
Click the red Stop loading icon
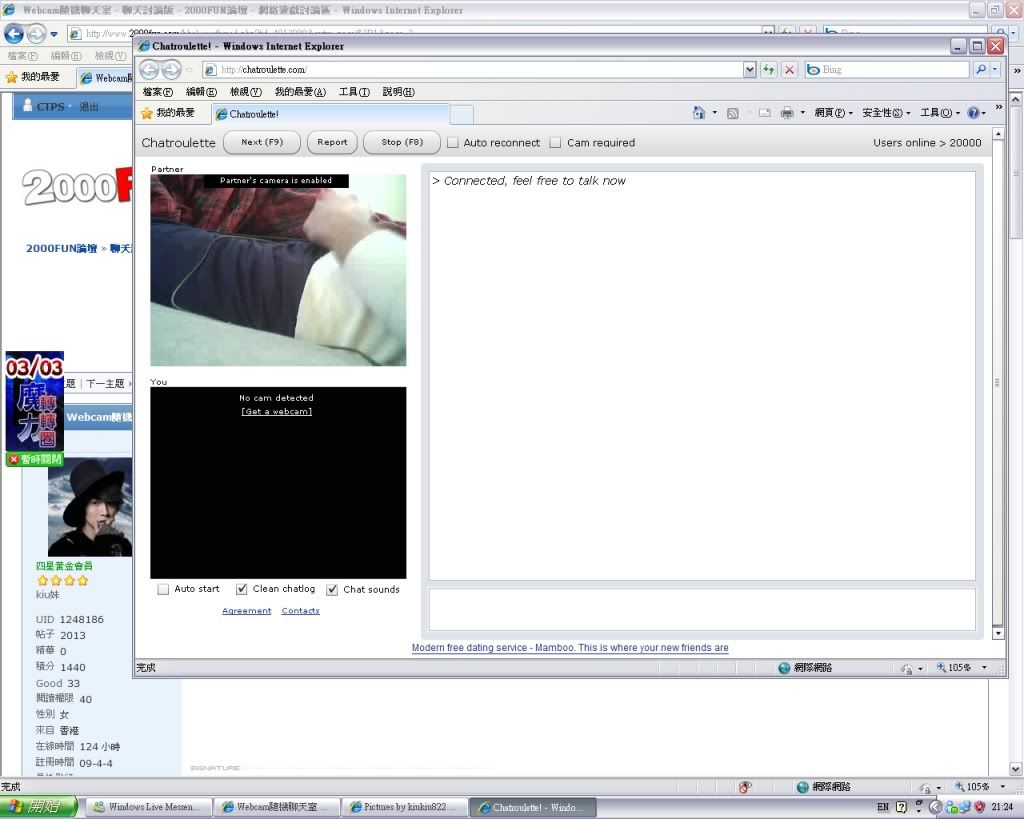789,70
